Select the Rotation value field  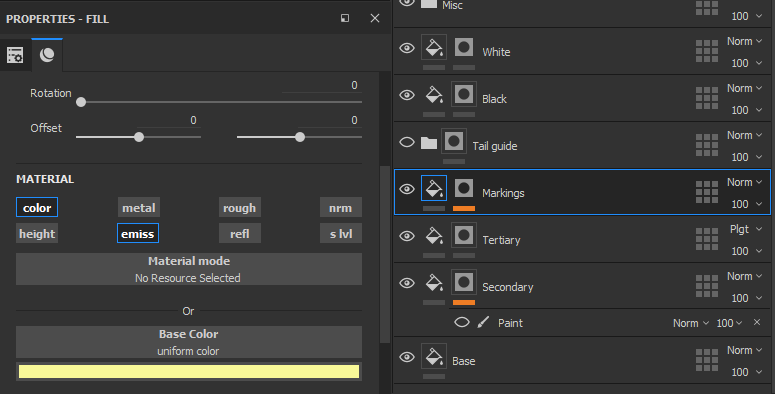pos(322,86)
